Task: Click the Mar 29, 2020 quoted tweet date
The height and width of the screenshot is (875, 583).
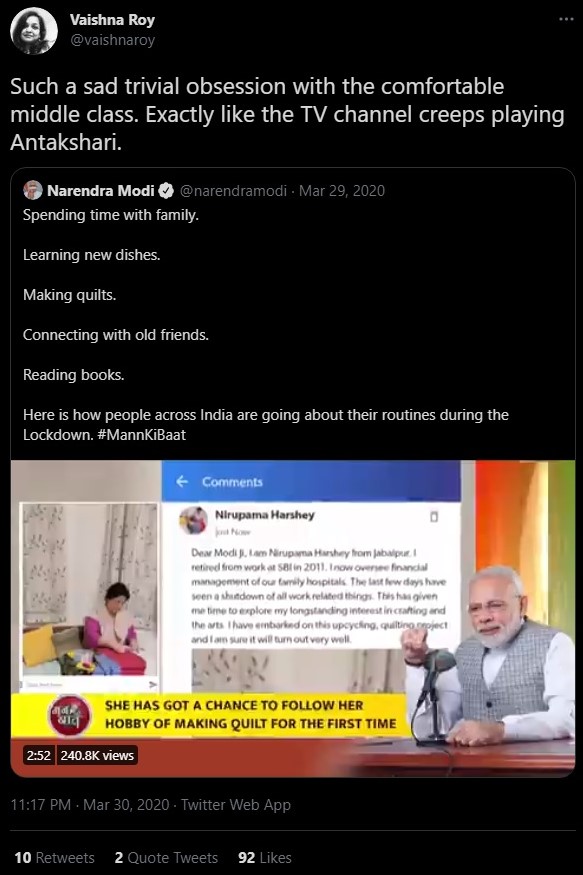Action: click(341, 191)
